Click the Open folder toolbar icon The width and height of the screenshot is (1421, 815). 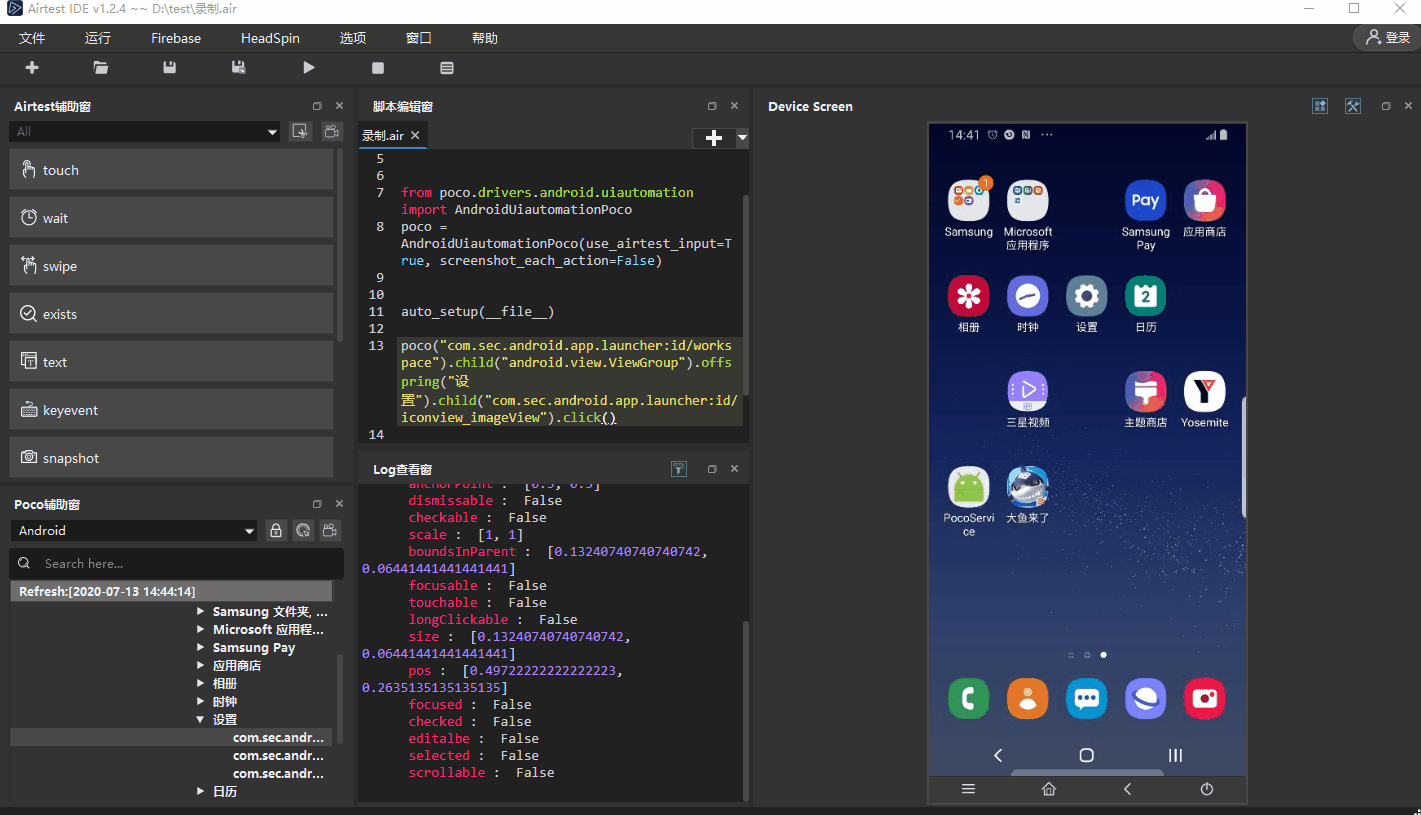101,68
